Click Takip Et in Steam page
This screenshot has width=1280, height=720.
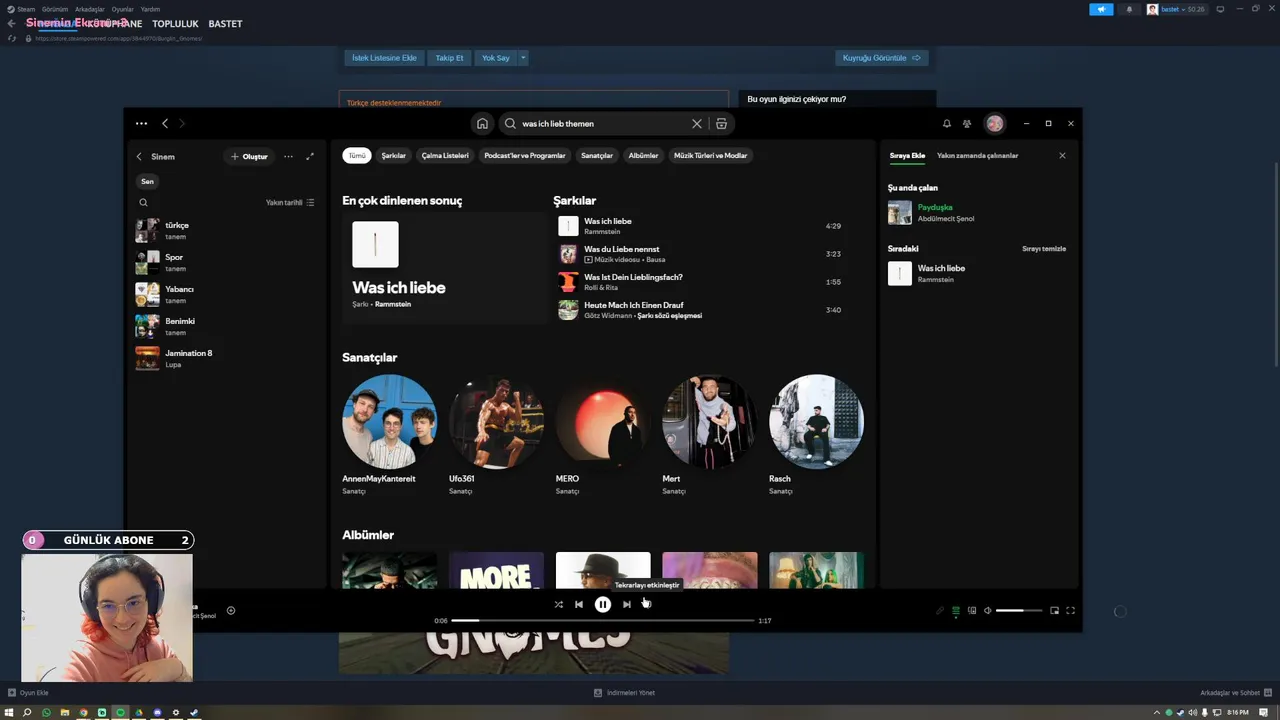[x=449, y=58]
